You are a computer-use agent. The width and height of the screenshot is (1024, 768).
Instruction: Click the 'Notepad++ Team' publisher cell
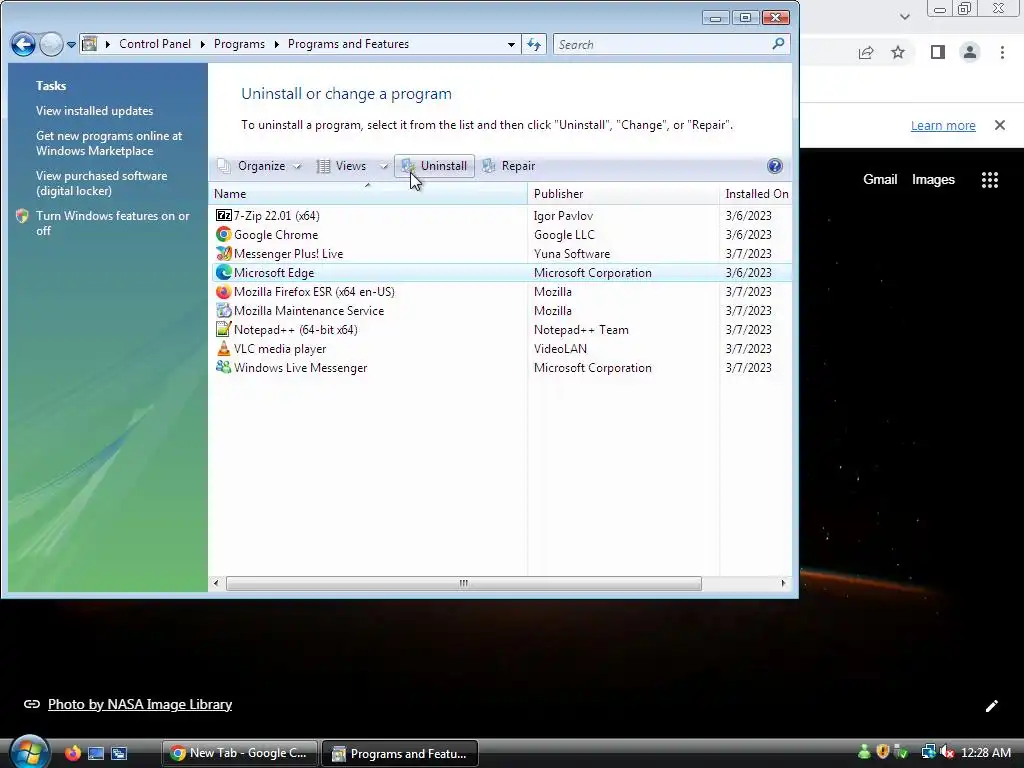[581, 330]
